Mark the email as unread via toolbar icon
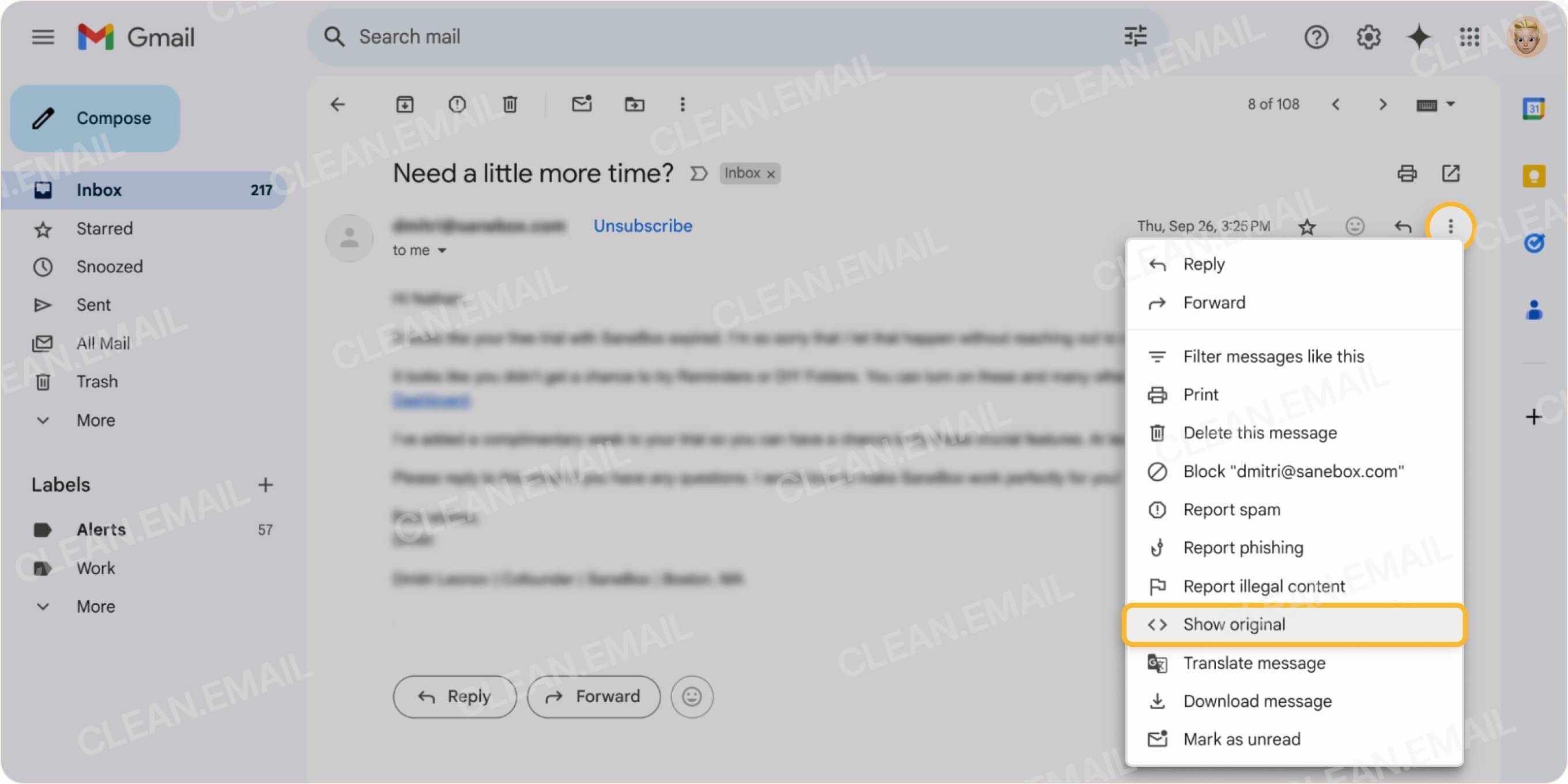 pyautogui.click(x=582, y=104)
